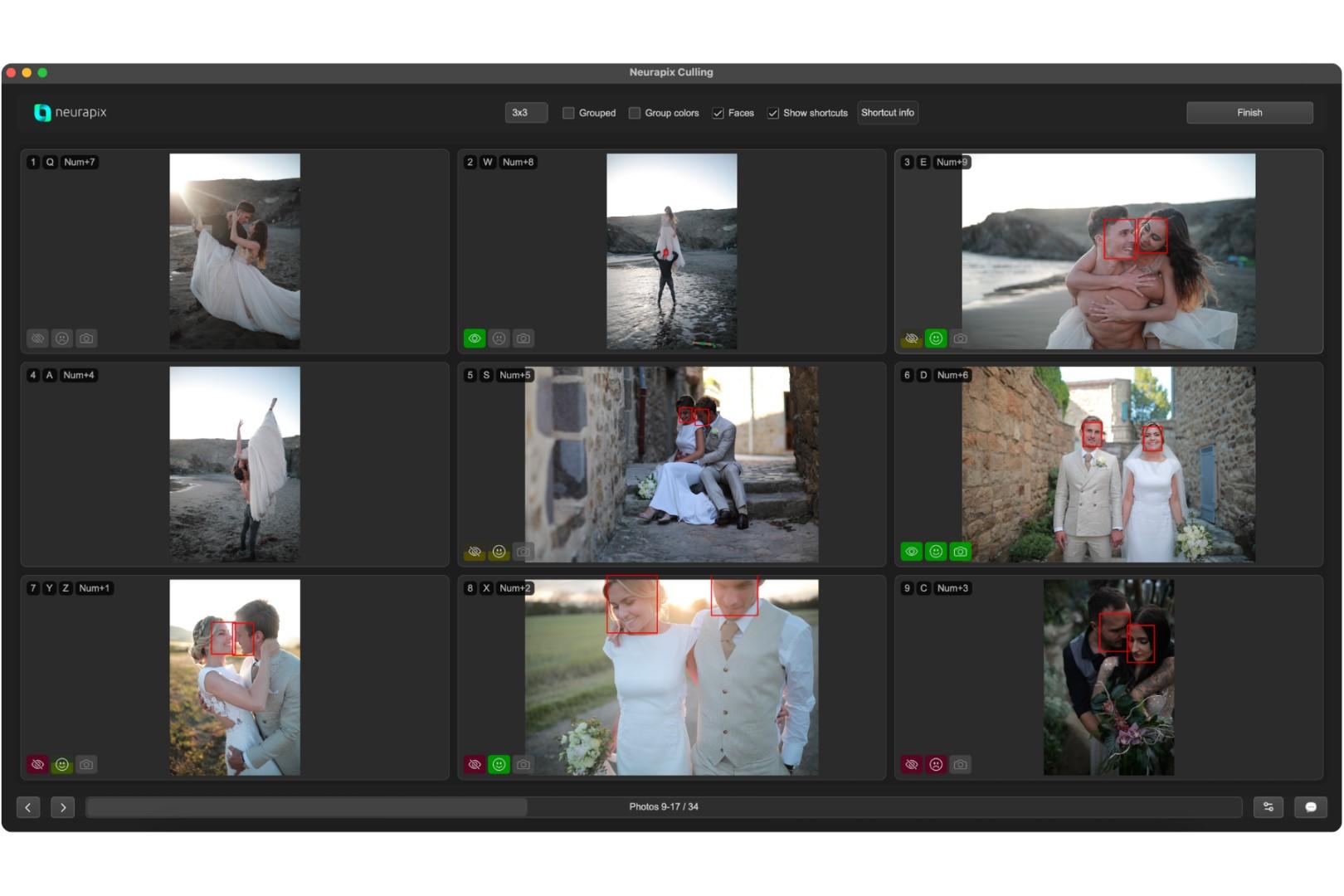Click the camera icon on photo 6
Viewport: 1344px width, 896px height.
tap(960, 552)
